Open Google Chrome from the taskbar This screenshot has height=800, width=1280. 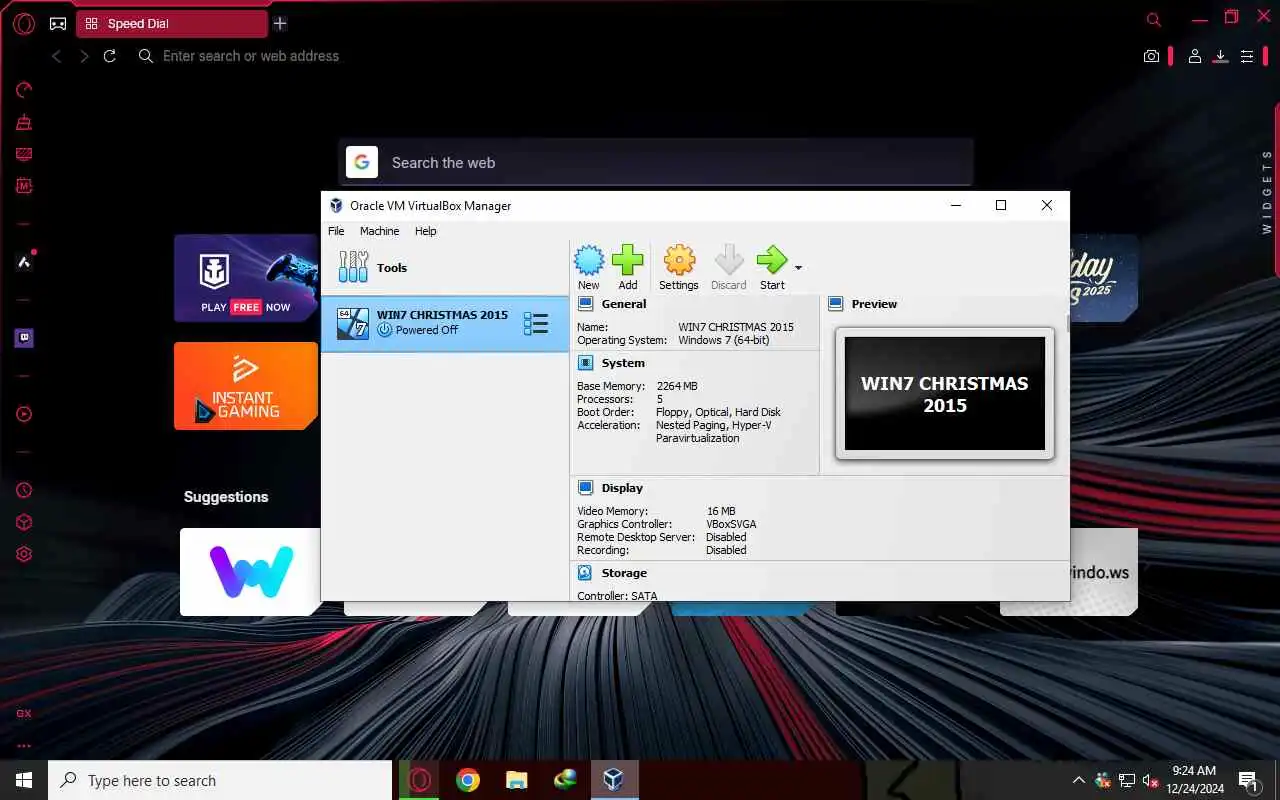[x=467, y=780]
